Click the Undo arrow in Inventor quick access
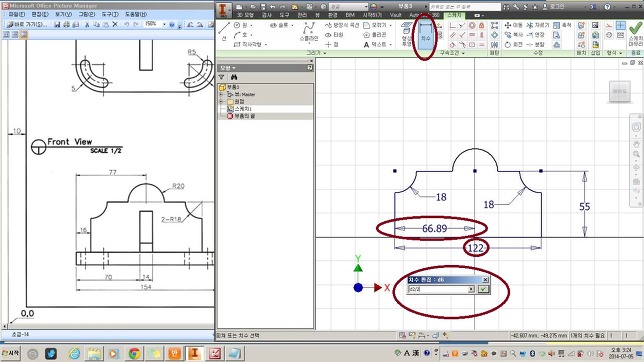Screen dimensions: 644x362 coord(272,7)
